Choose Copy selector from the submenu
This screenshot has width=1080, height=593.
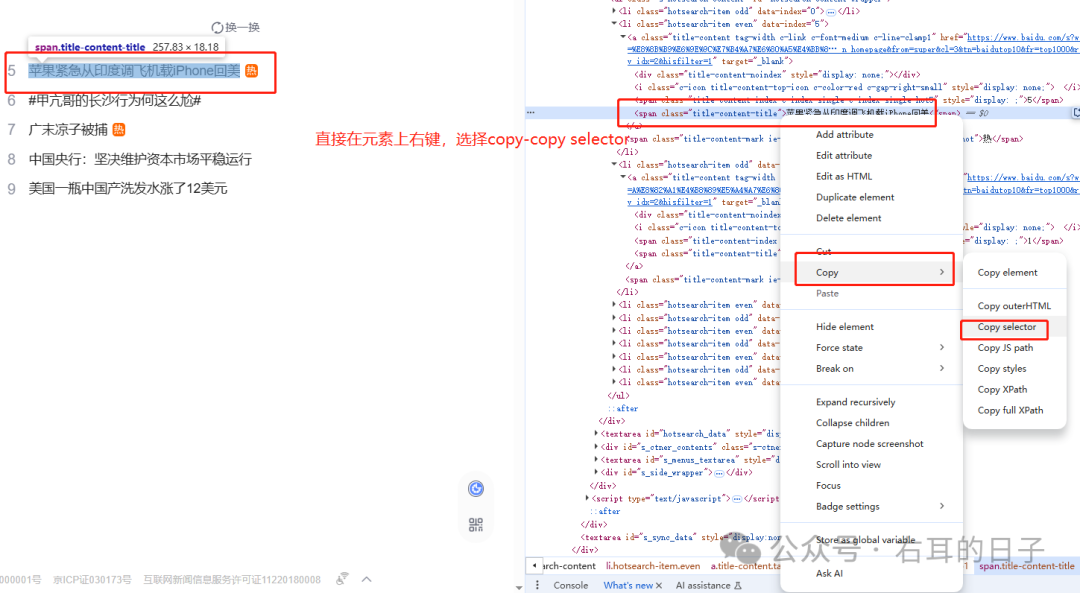tap(1006, 327)
